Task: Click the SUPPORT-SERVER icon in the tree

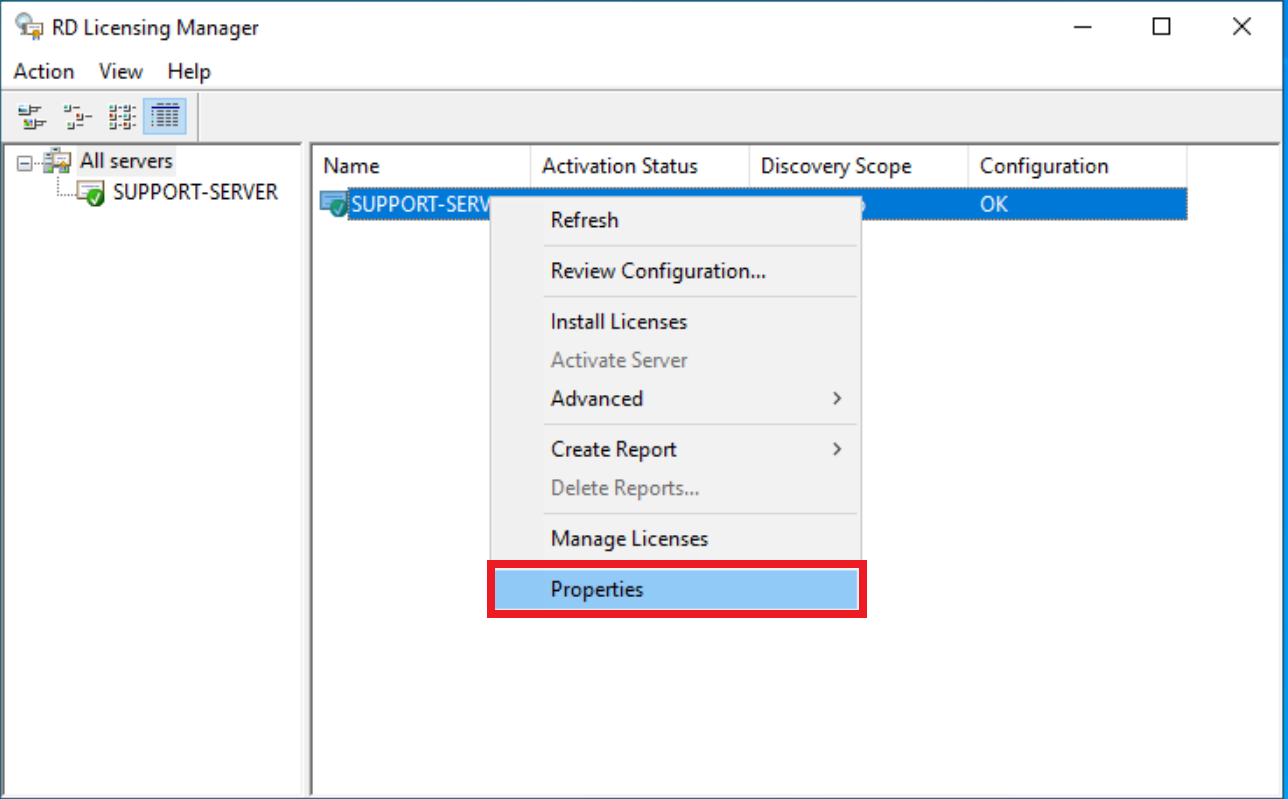Action: [x=92, y=193]
